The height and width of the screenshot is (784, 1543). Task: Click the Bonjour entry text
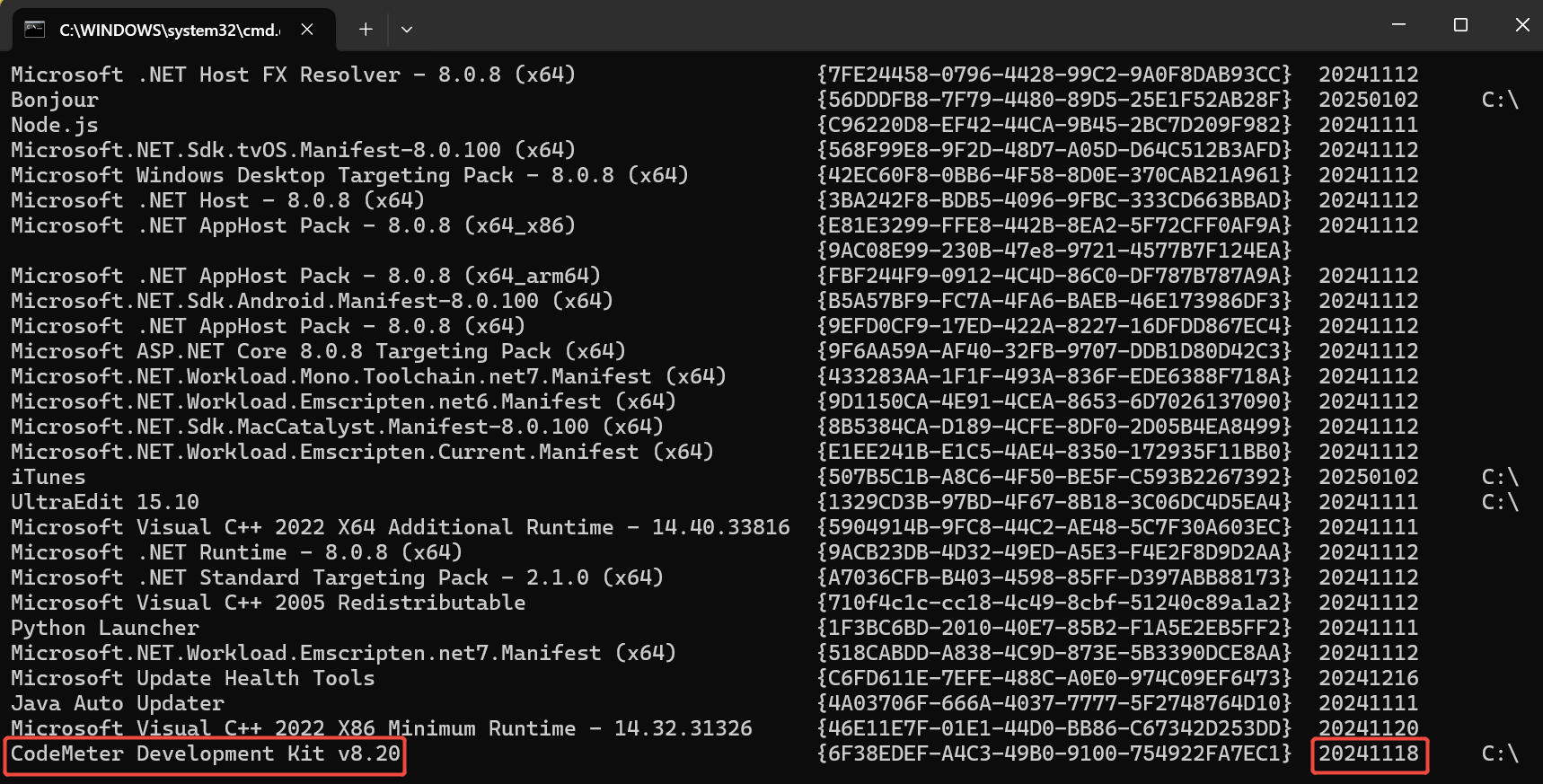55,101
